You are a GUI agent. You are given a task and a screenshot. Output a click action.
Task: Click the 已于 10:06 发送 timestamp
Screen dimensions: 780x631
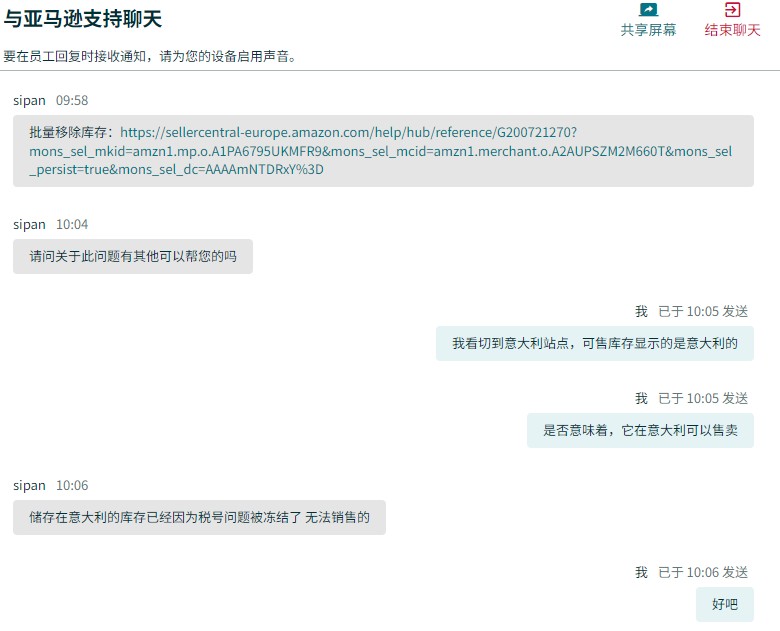(703, 573)
